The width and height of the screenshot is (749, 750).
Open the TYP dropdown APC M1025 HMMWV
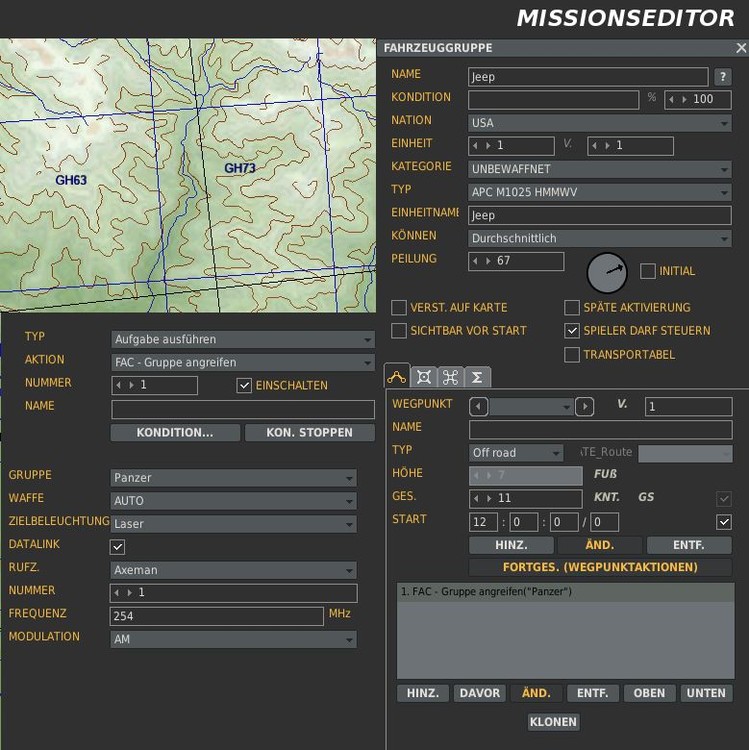600,192
